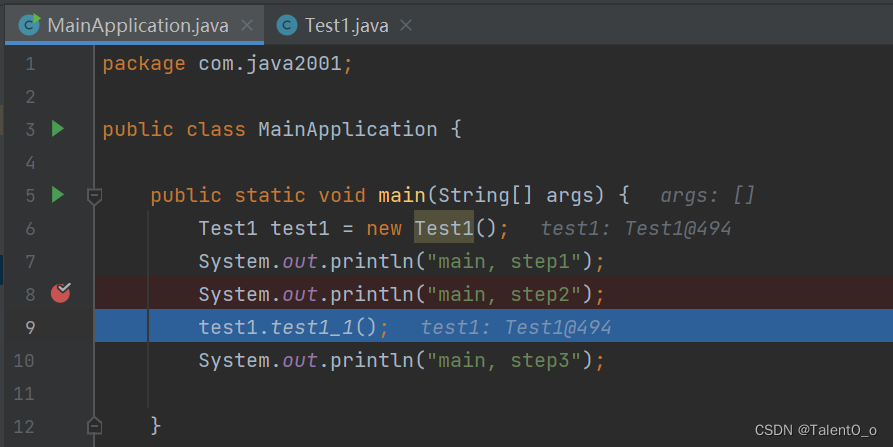Click inline hint 'test1: Test1@494' on line 9
The width and height of the screenshot is (893, 447).
pos(516,327)
